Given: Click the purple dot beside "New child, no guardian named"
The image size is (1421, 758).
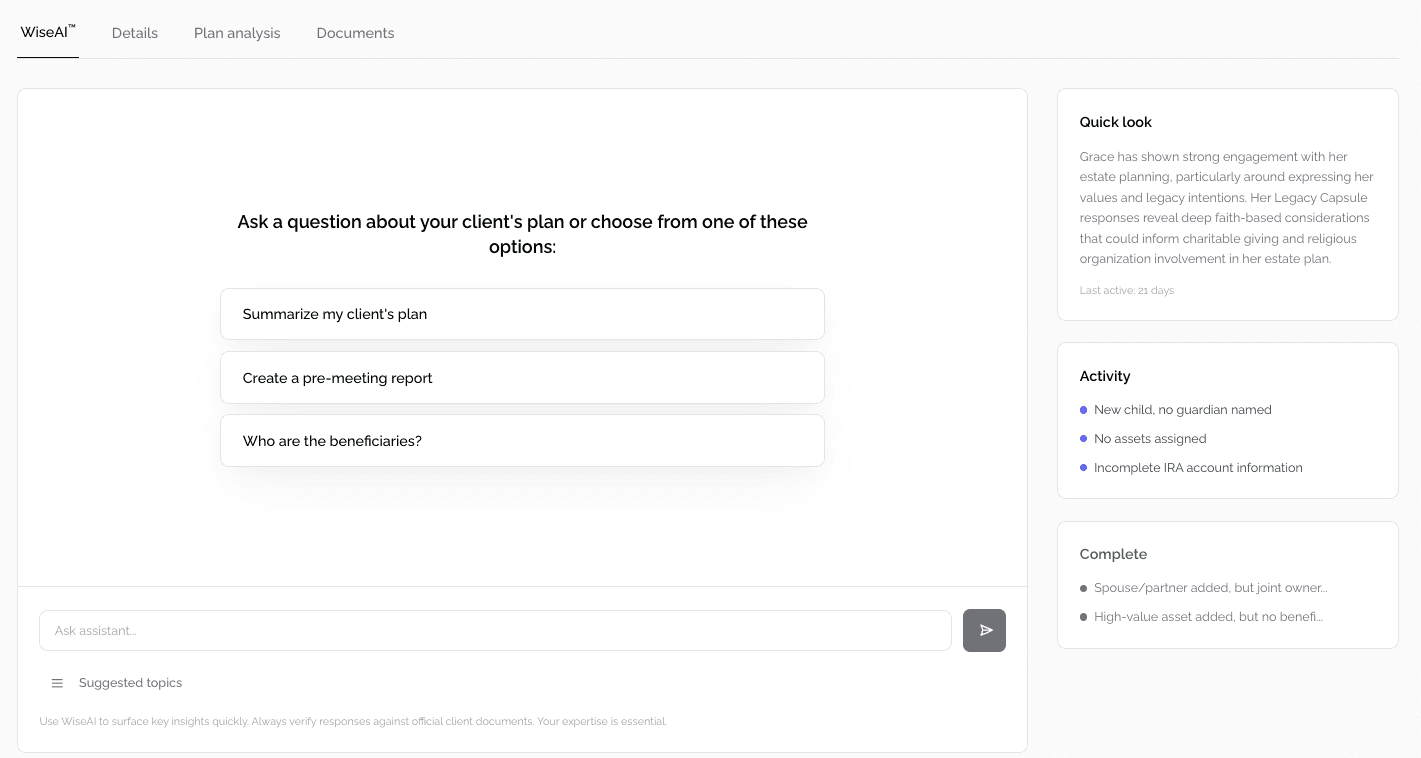Looking at the screenshot, I should [1083, 409].
